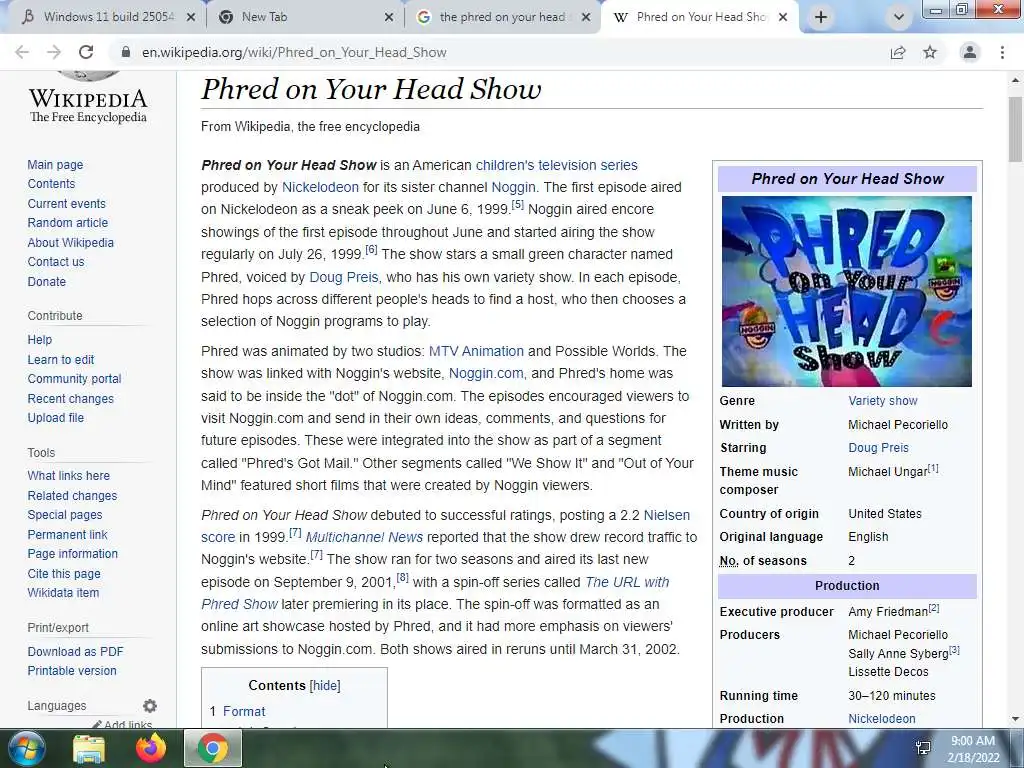
Task: Click the scrollbar up arrow
Action: [1015, 80]
